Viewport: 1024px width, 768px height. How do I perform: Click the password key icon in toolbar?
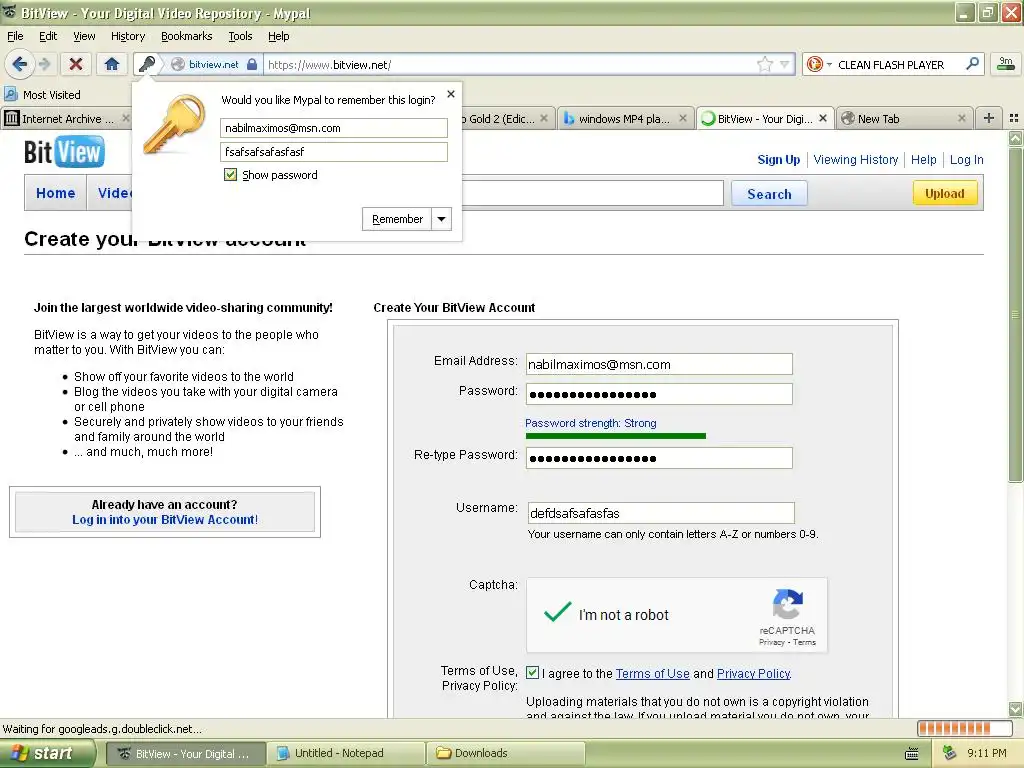click(x=147, y=64)
